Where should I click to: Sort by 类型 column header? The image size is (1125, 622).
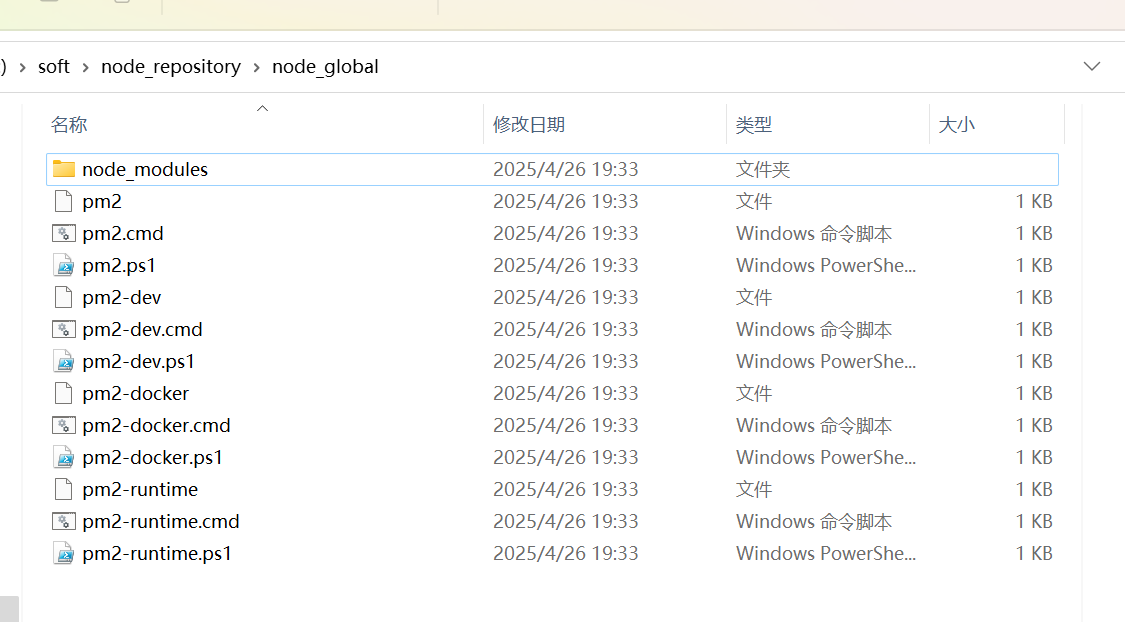[753, 125]
